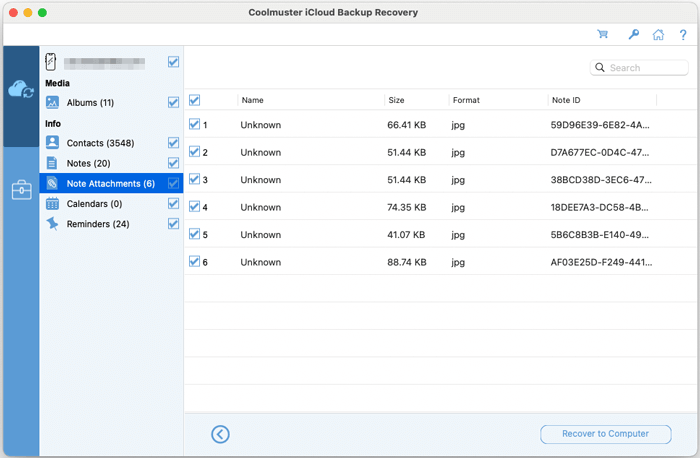Click Note ID 59D96E39-6E82-4A...

(600, 125)
